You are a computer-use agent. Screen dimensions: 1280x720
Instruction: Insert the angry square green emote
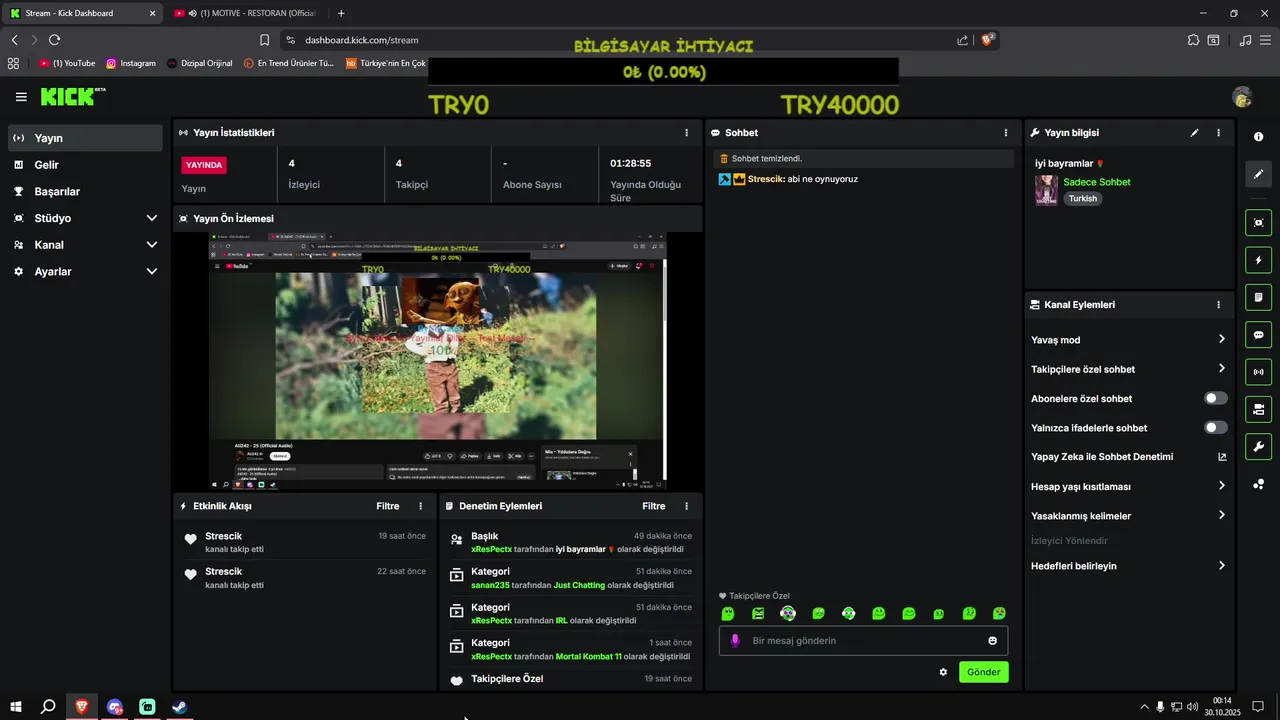[x=758, y=613]
